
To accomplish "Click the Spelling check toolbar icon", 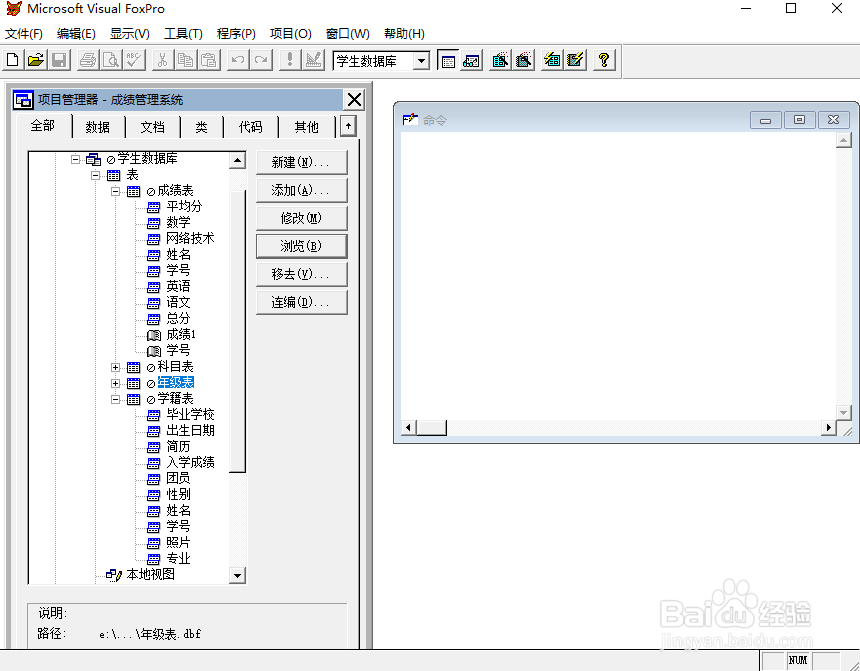I will (x=134, y=60).
